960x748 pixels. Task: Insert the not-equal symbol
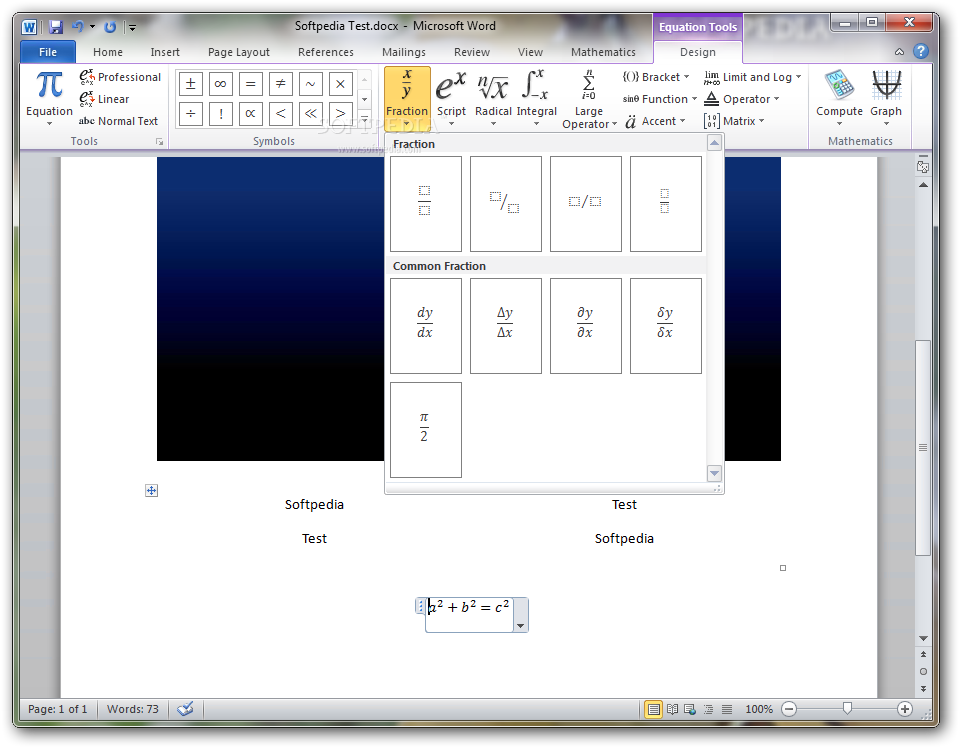point(280,84)
